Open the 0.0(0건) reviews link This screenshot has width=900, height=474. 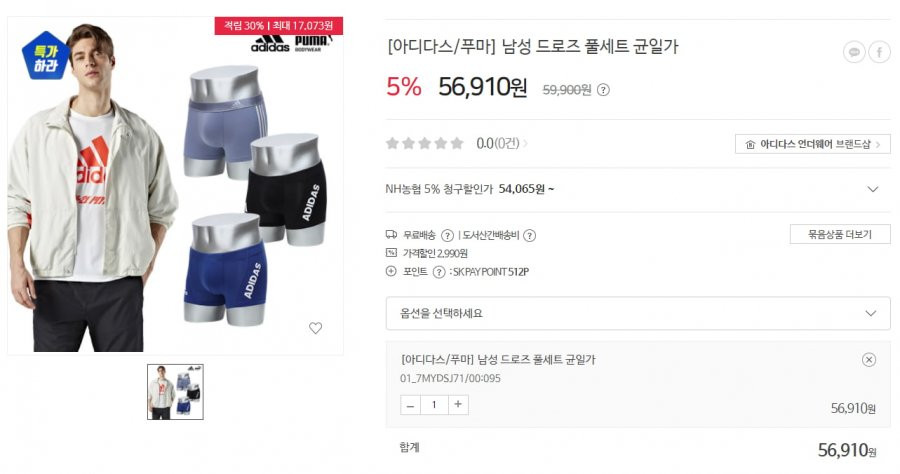pyautogui.click(x=501, y=143)
